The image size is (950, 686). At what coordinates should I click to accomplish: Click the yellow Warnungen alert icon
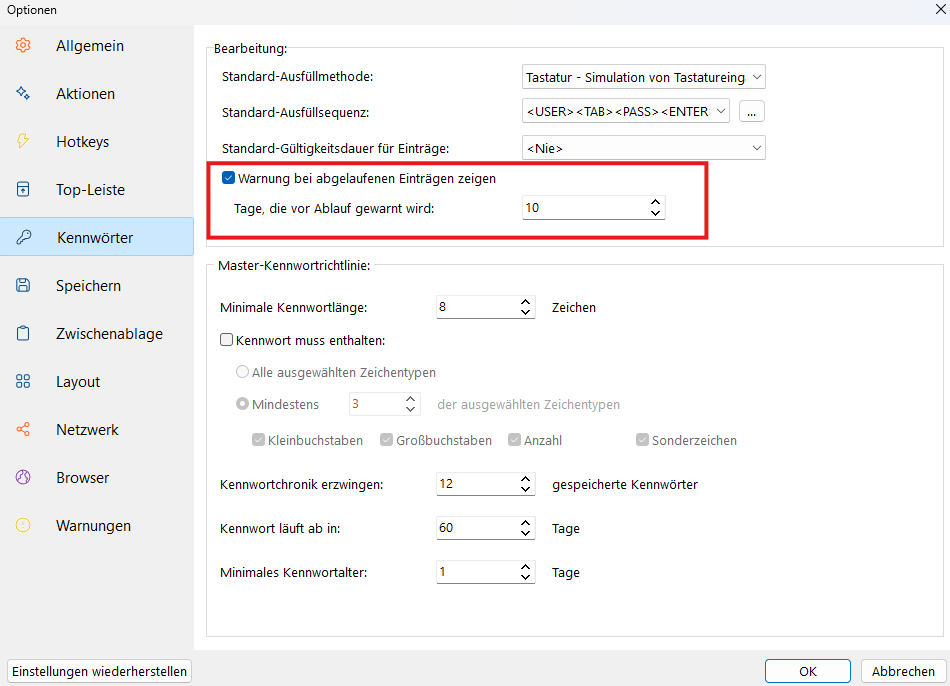tap(23, 525)
